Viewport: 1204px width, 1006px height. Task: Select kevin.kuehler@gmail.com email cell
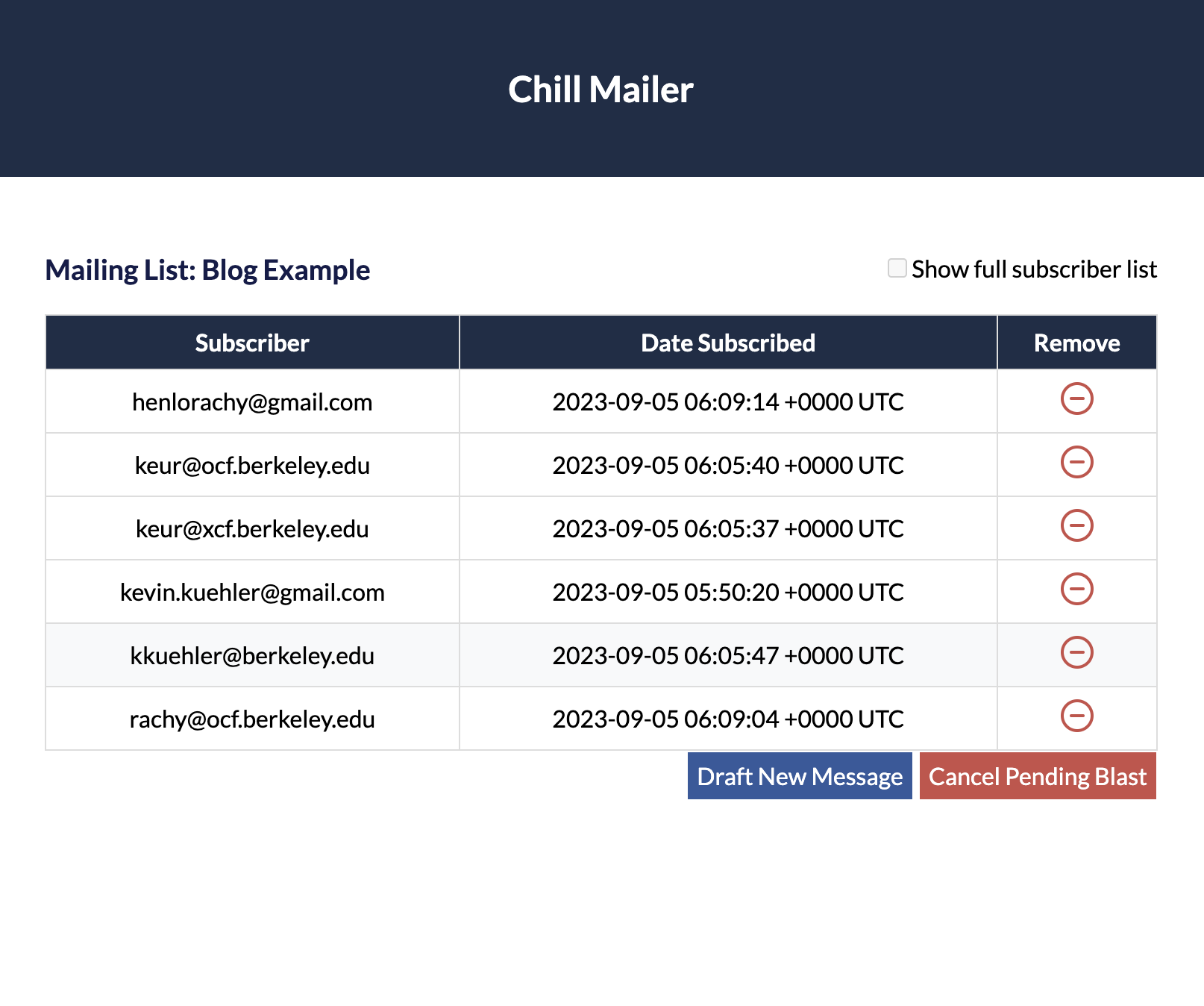click(252, 592)
